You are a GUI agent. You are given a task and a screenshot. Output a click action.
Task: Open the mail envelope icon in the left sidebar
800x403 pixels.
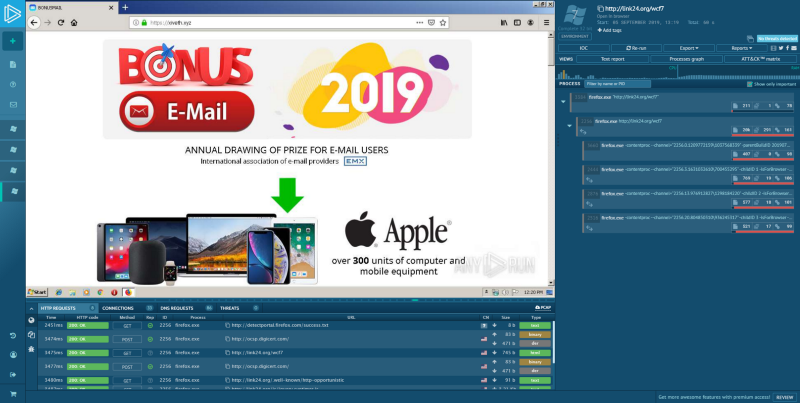point(13,105)
